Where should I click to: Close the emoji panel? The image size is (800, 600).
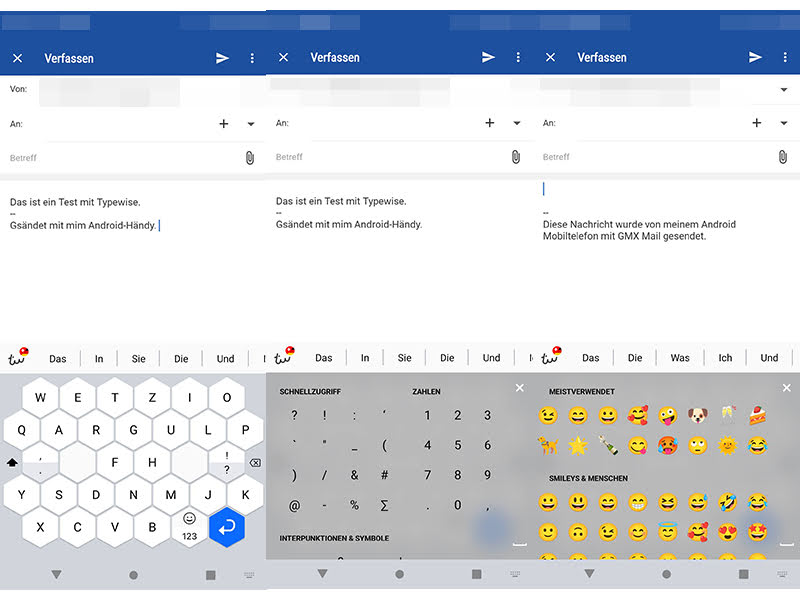coord(787,388)
